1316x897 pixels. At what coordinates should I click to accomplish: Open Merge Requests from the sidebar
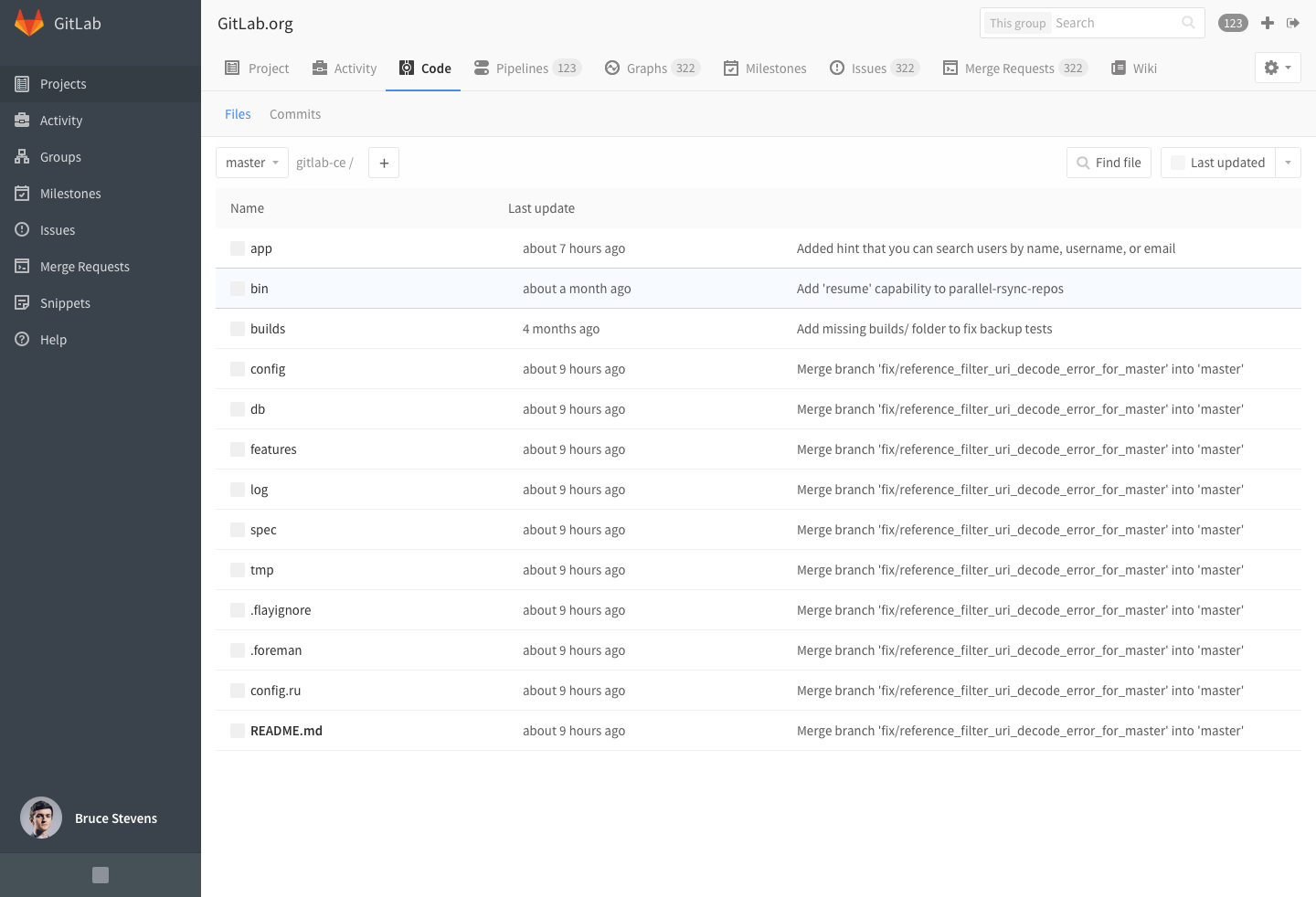click(84, 266)
